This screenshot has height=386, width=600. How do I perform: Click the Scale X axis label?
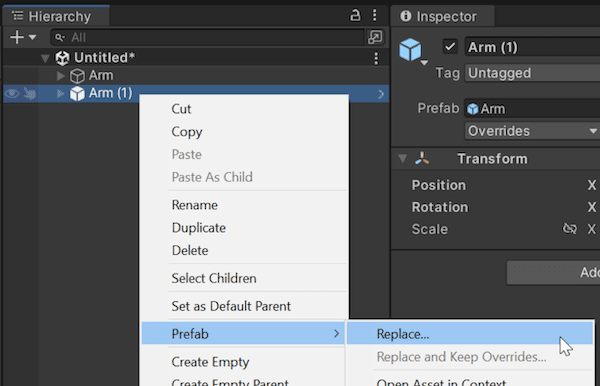(592, 229)
